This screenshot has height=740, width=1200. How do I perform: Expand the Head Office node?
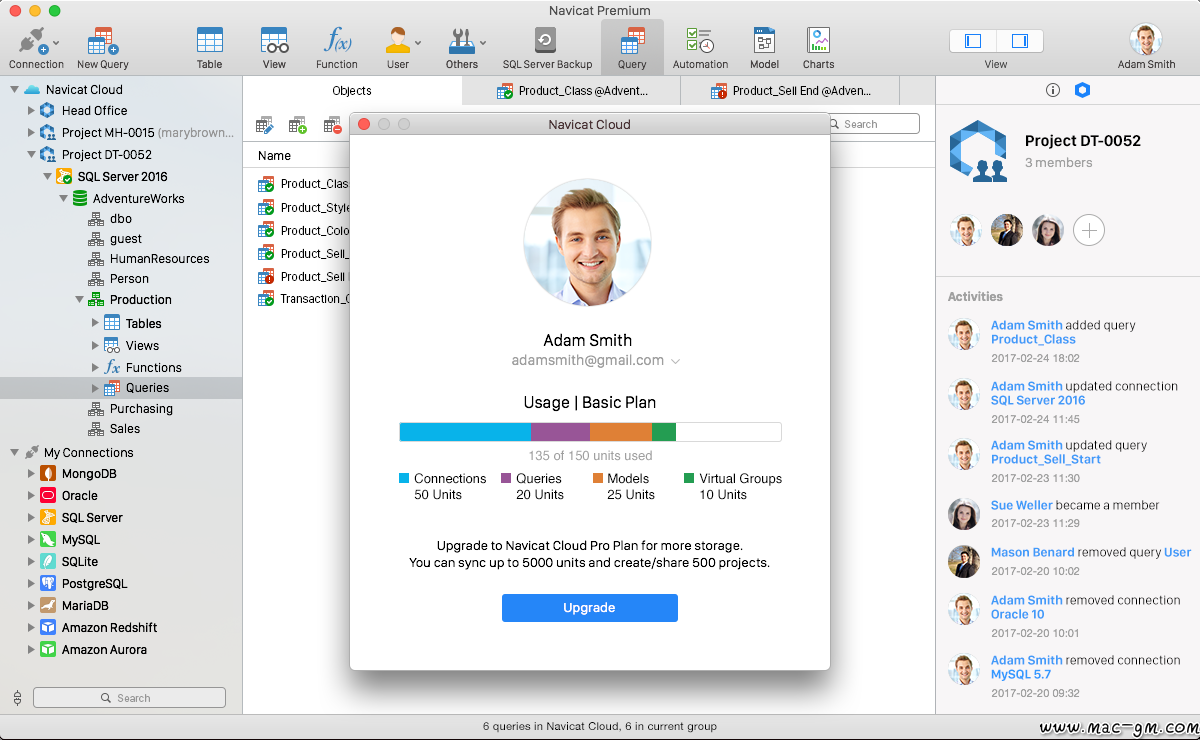(x=31, y=111)
